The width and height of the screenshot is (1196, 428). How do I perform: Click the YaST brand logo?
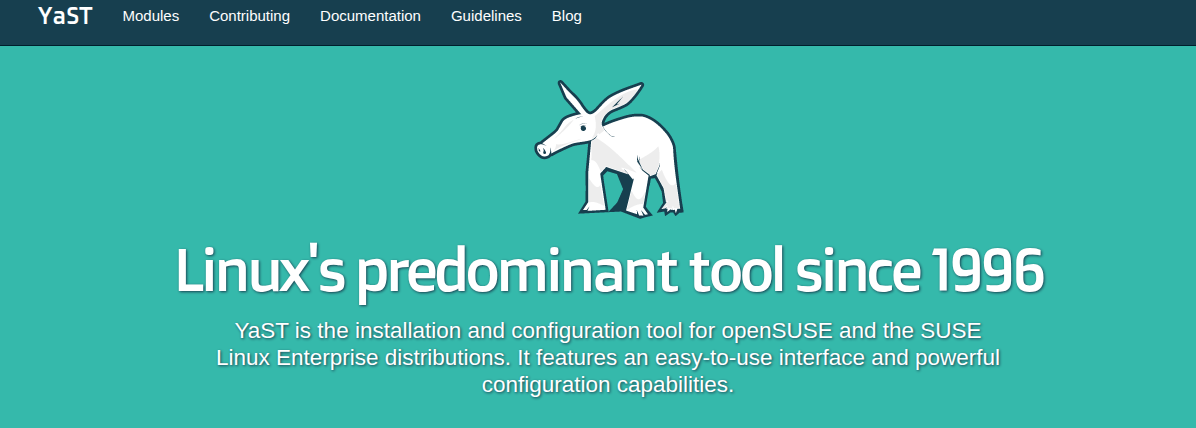point(65,16)
